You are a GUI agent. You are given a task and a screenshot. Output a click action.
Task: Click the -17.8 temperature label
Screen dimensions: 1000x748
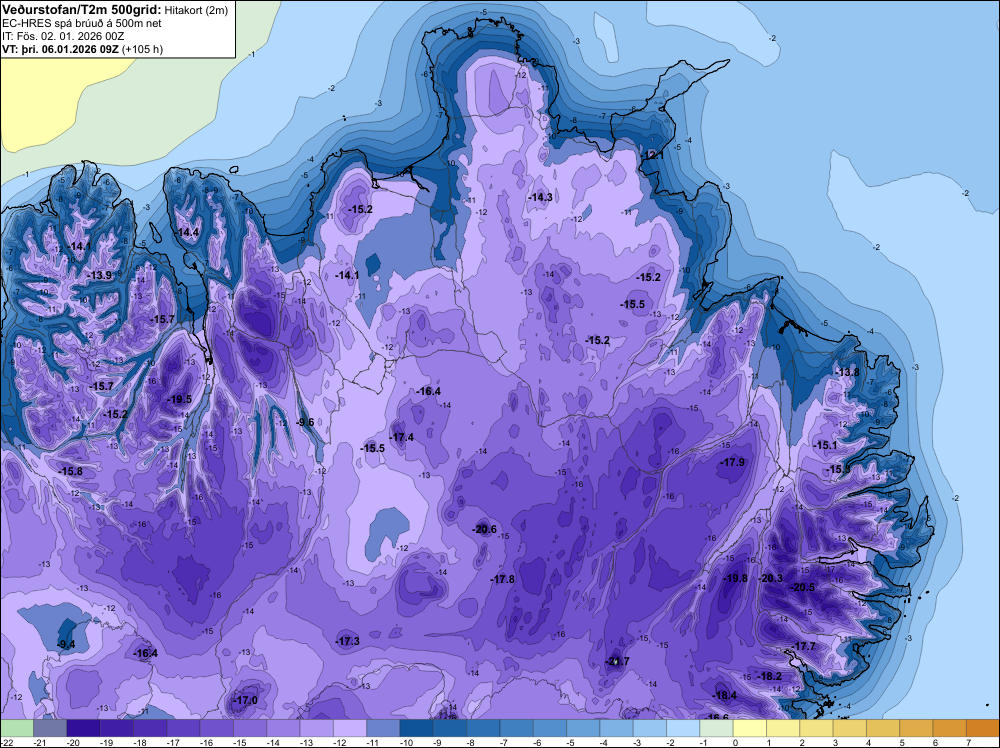pyautogui.click(x=503, y=579)
